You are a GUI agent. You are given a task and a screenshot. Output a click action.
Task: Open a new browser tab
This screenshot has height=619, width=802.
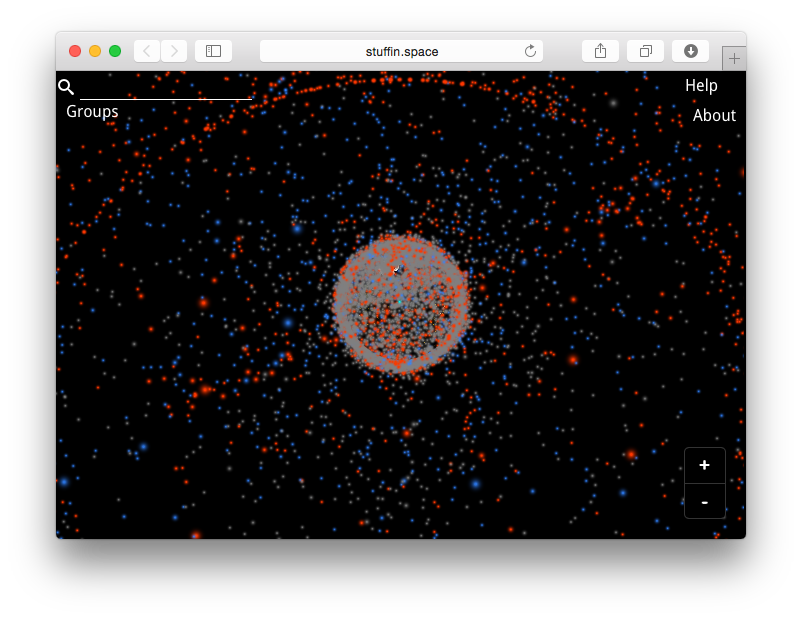pos(733,59)
